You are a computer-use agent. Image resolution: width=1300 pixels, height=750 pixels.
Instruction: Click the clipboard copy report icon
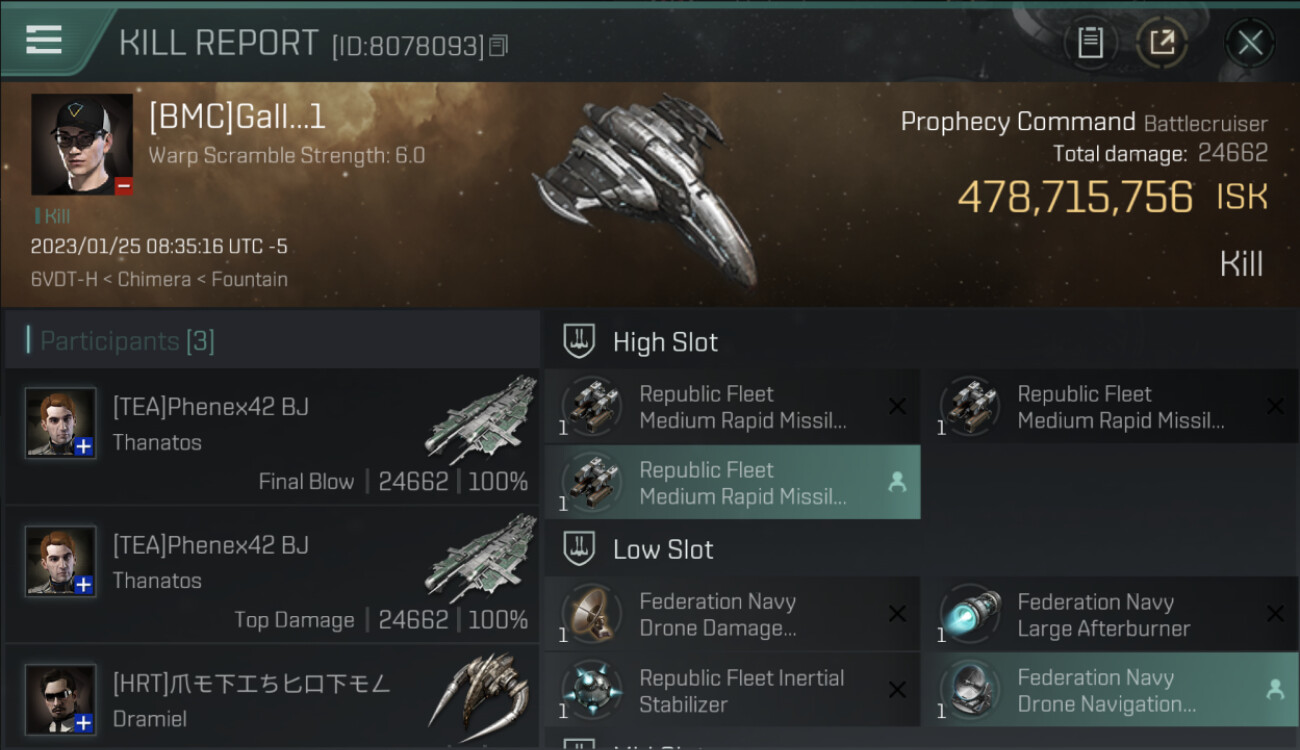click(x=1090, y=43)
